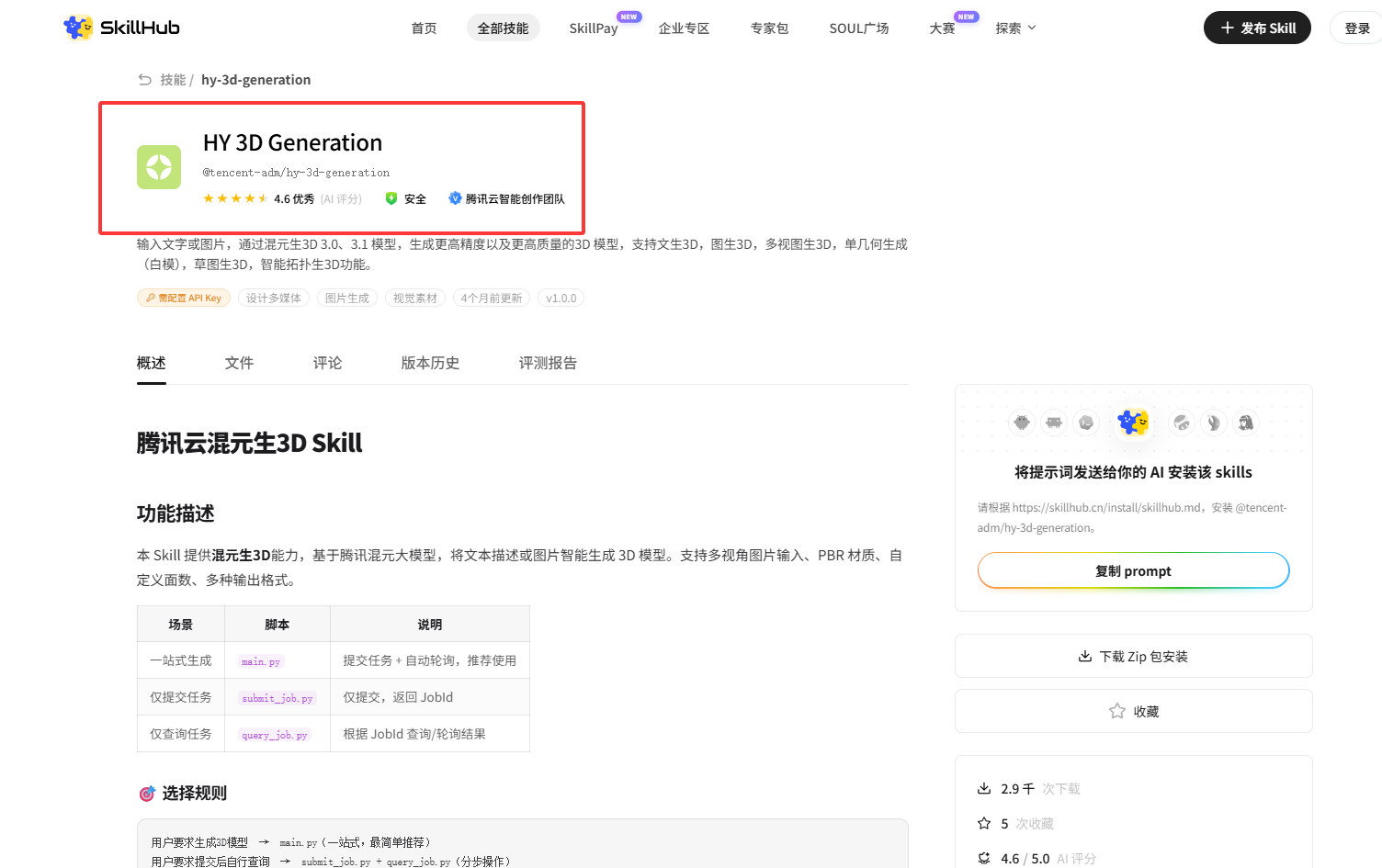This screenshot has width=1382, height=868.
Task: Click the target icon beside 选择规则
Action: 147,794
